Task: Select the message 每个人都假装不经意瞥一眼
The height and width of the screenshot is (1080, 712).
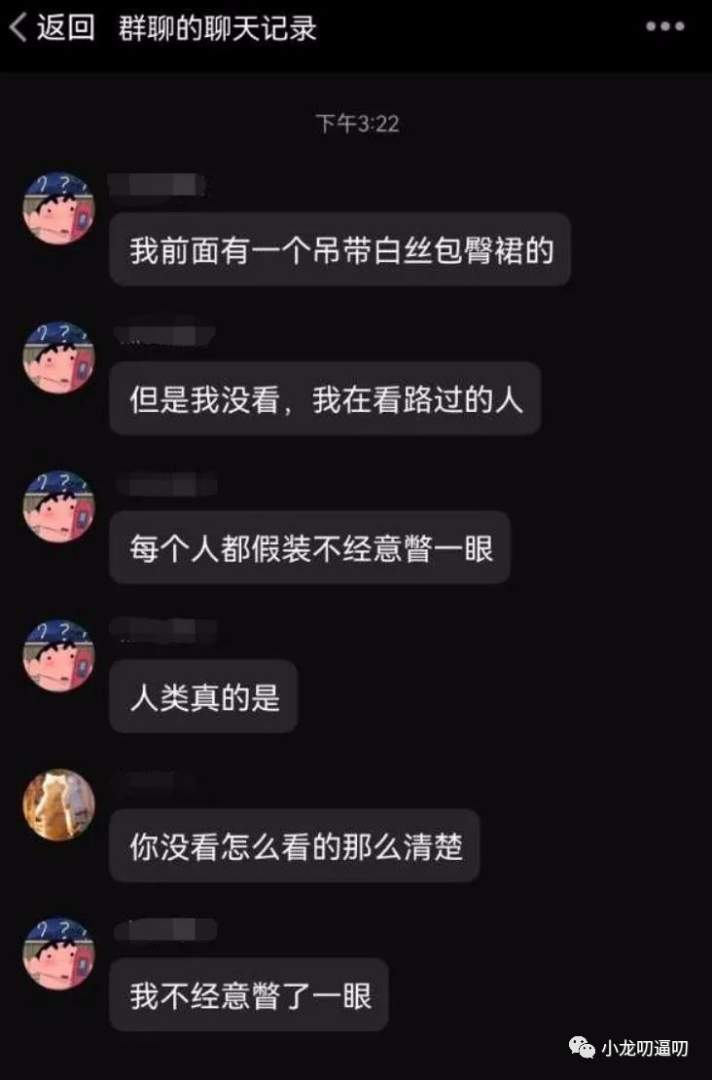Action: [310, 548]
